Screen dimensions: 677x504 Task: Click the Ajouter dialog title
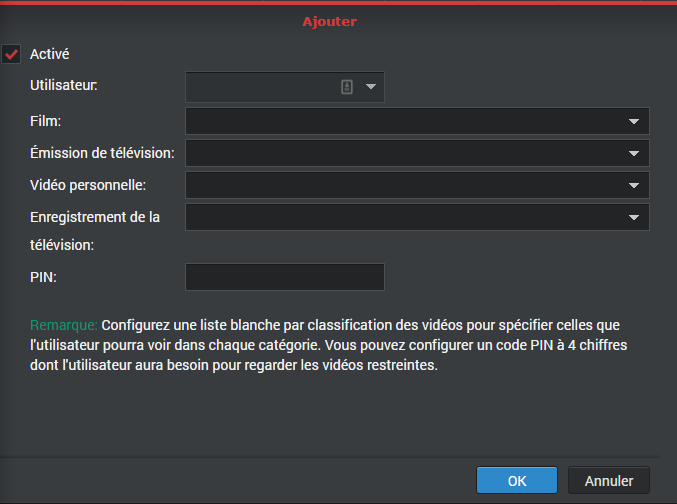329,20
